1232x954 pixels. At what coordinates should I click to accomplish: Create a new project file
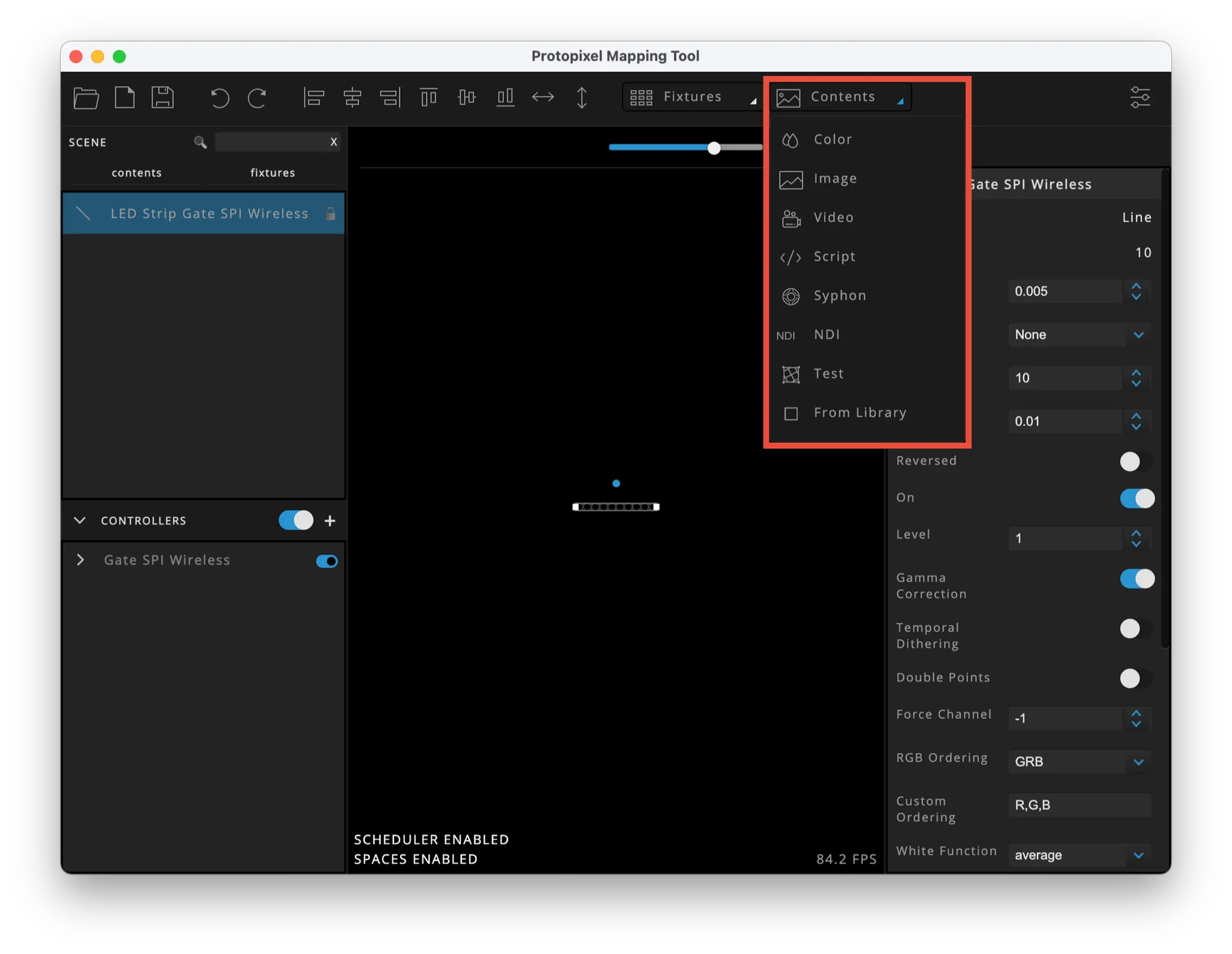tap(125, 97)
